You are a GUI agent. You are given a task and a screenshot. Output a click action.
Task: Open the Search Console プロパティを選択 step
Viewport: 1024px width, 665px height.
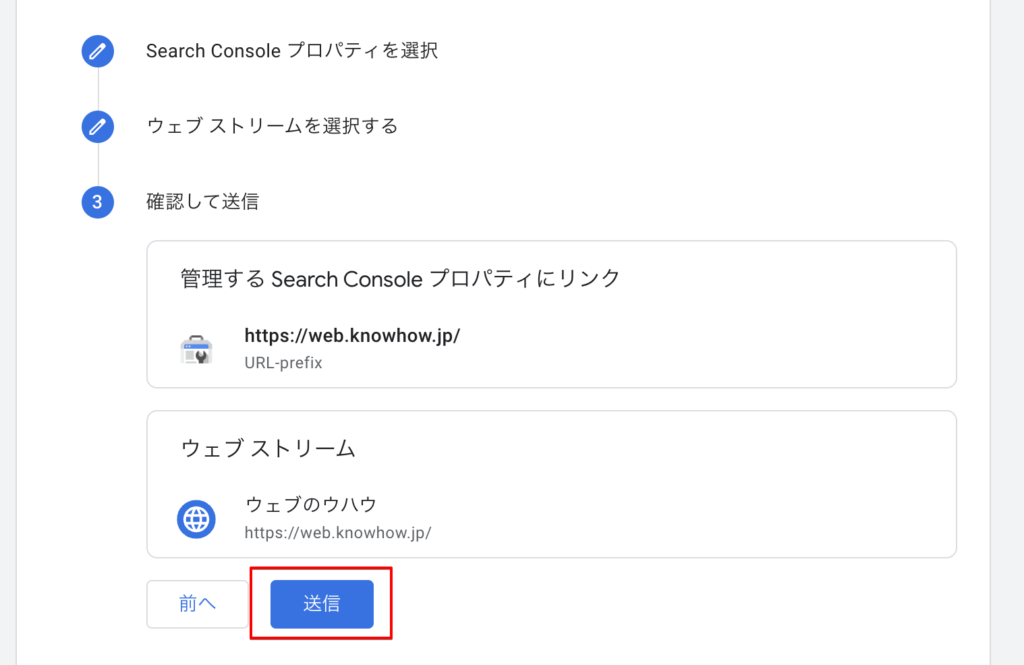[292, 51]
